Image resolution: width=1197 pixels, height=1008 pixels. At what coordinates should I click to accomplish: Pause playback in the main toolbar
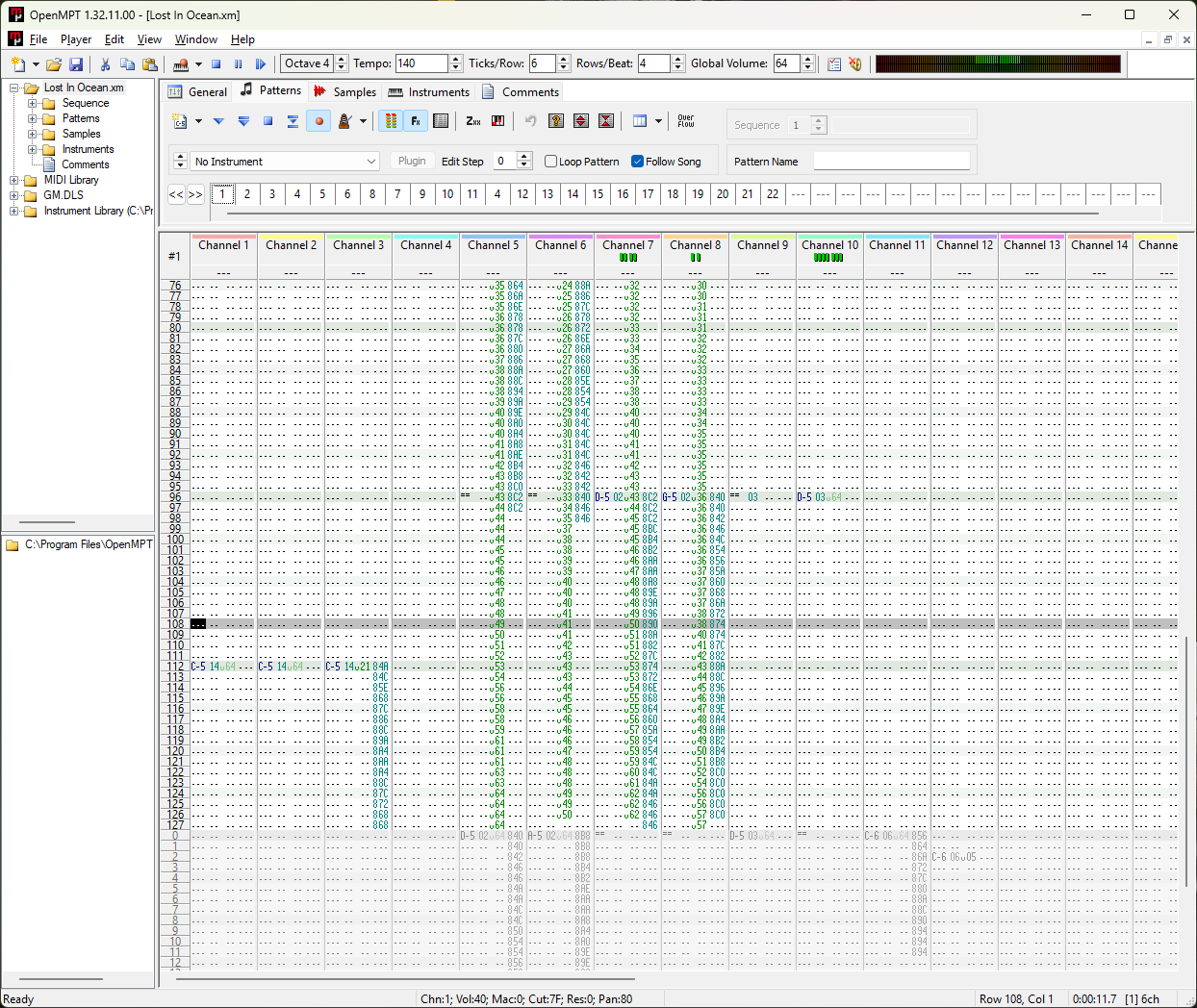click(239, 64)
